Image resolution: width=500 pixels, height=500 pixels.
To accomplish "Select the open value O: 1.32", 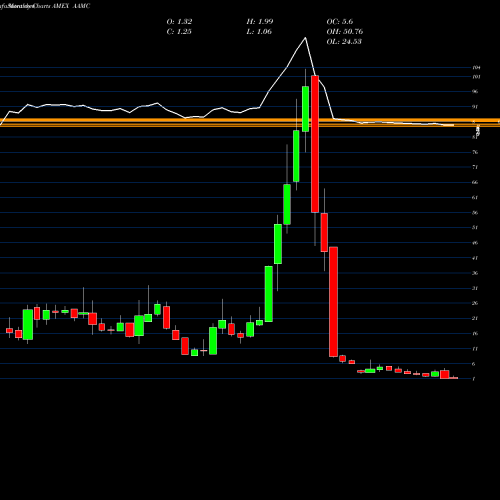I will [x=179, y=22].
